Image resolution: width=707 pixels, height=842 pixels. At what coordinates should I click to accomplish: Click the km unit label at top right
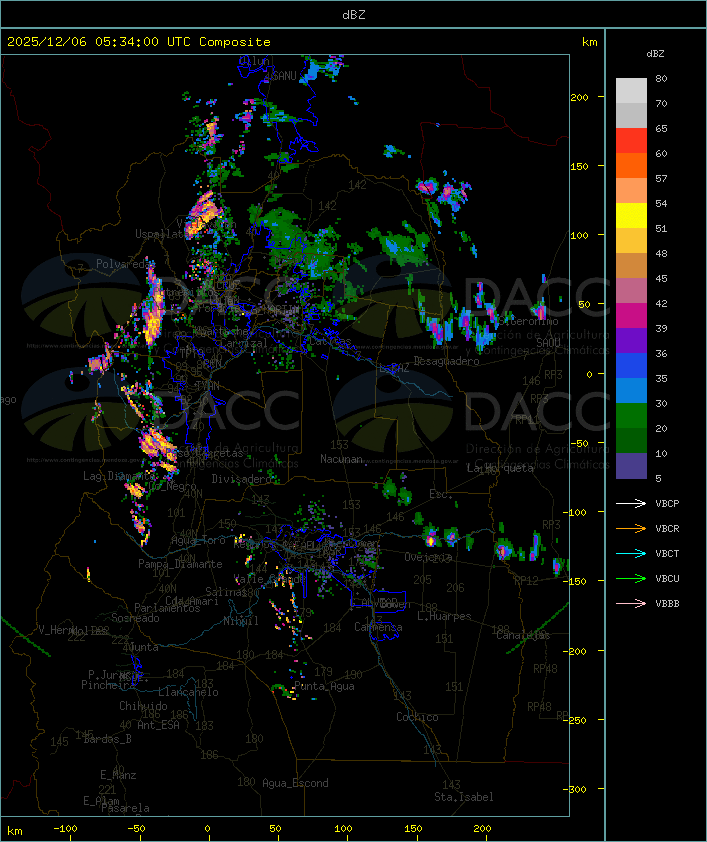click(589, 42)
